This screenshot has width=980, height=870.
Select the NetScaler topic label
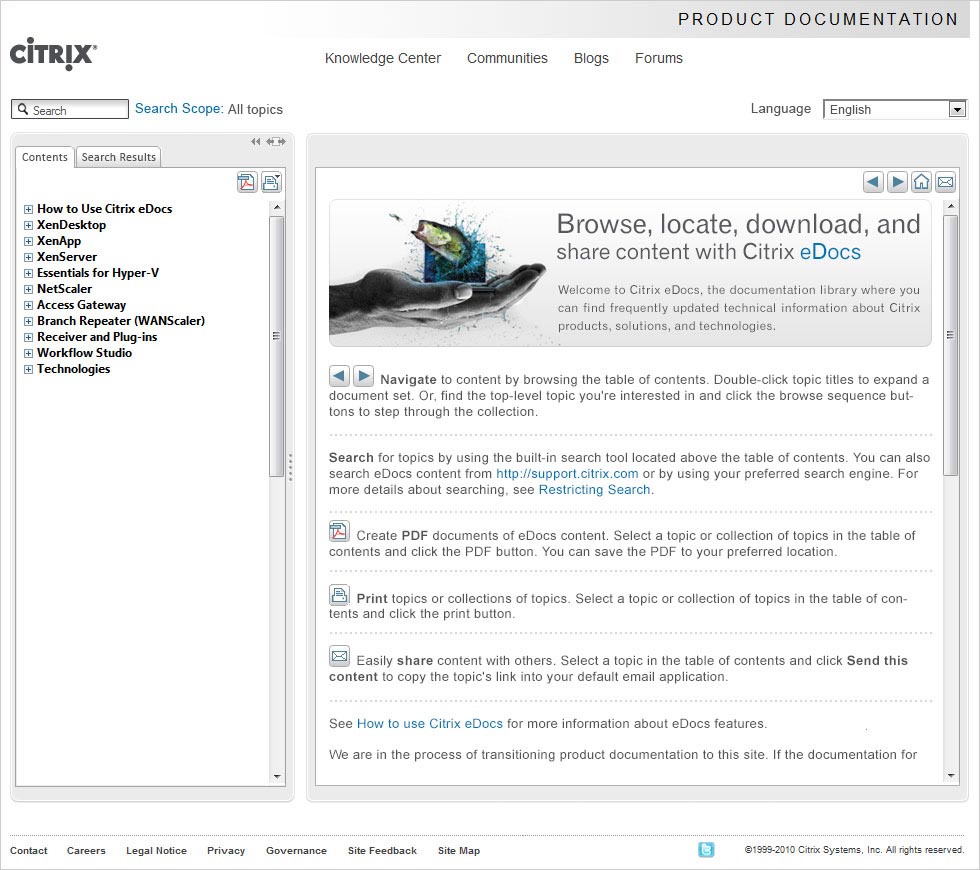[x=64, y=289]
